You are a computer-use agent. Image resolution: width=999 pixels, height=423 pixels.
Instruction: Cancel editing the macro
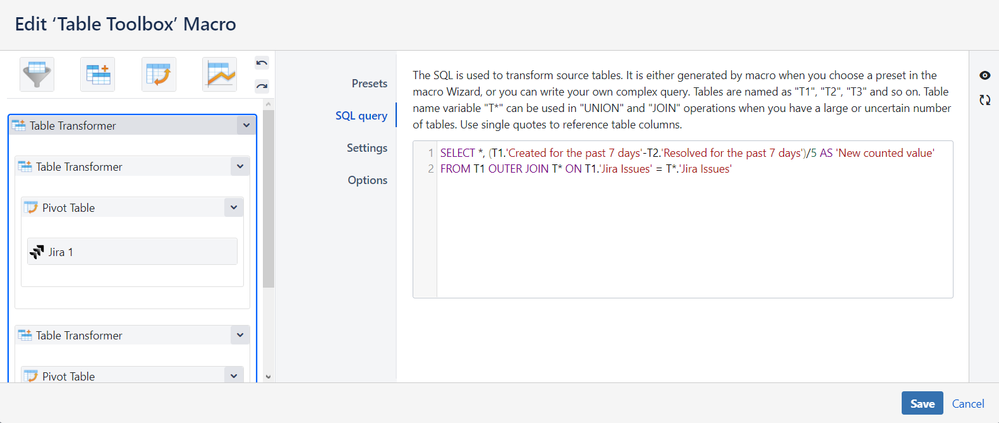pos(968,403)
